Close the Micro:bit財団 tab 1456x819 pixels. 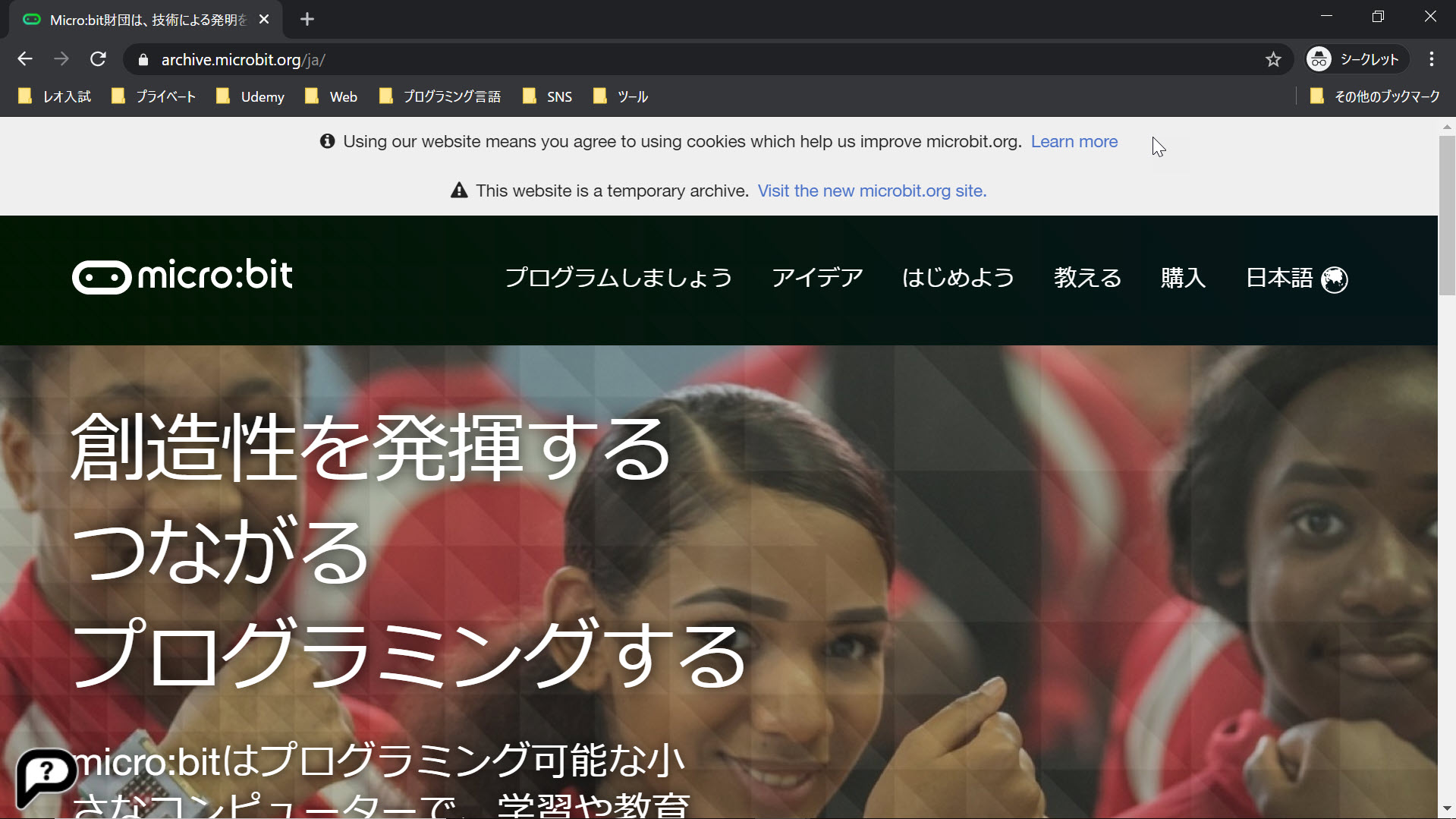click(264, 19)
